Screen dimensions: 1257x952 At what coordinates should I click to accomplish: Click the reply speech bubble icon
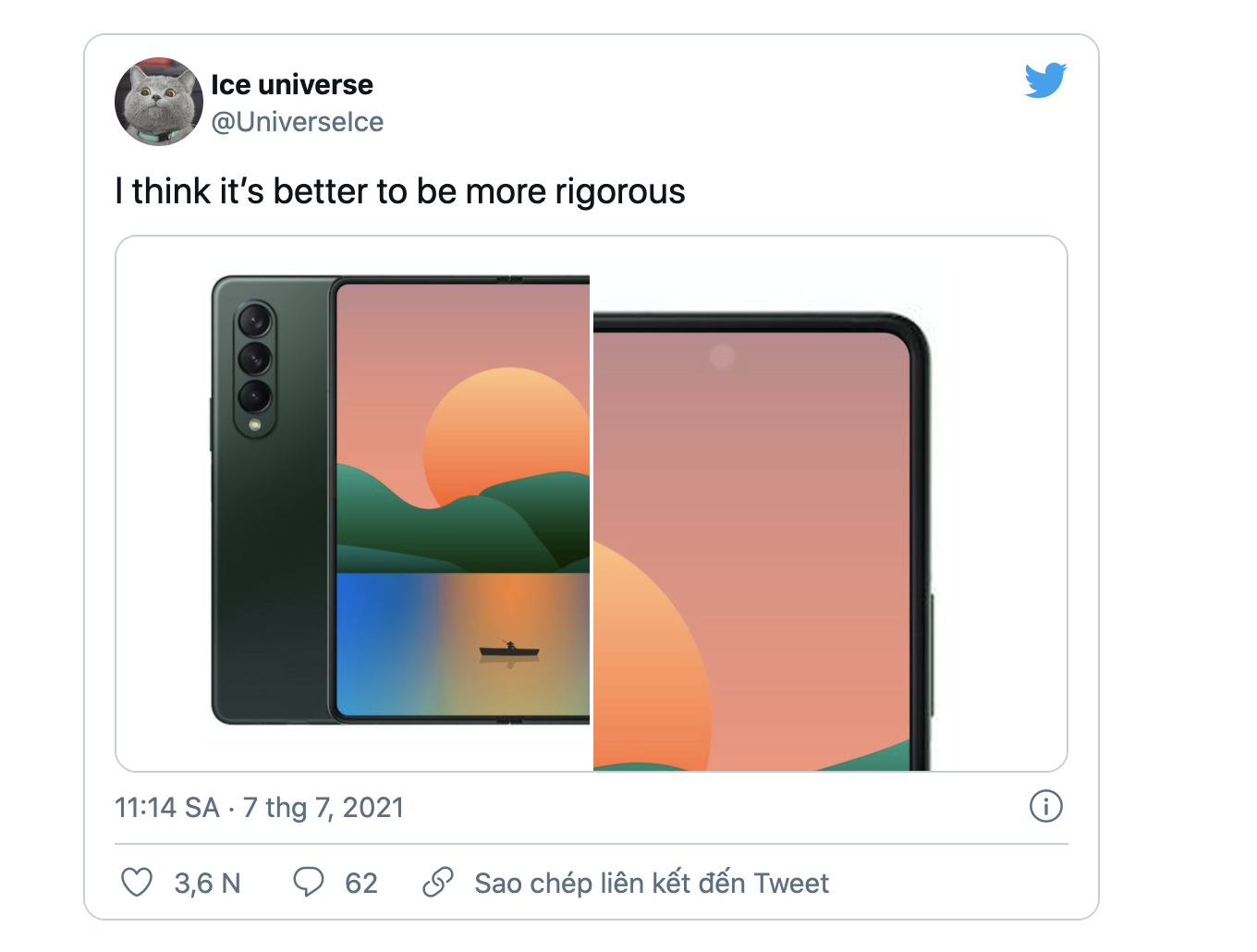point(308,883)
